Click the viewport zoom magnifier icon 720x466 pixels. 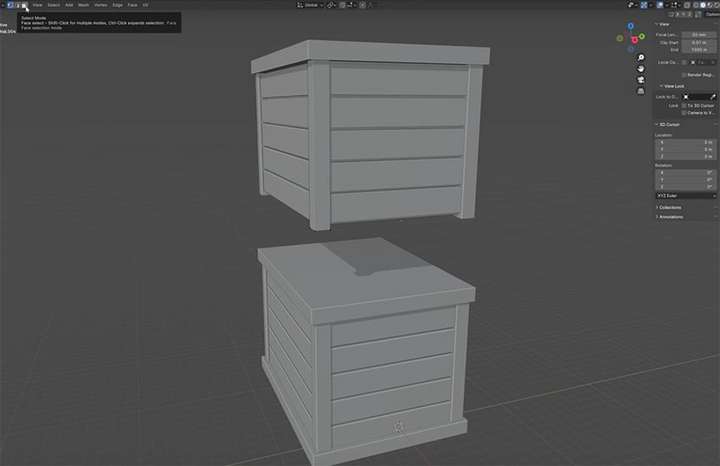[641, 58]
